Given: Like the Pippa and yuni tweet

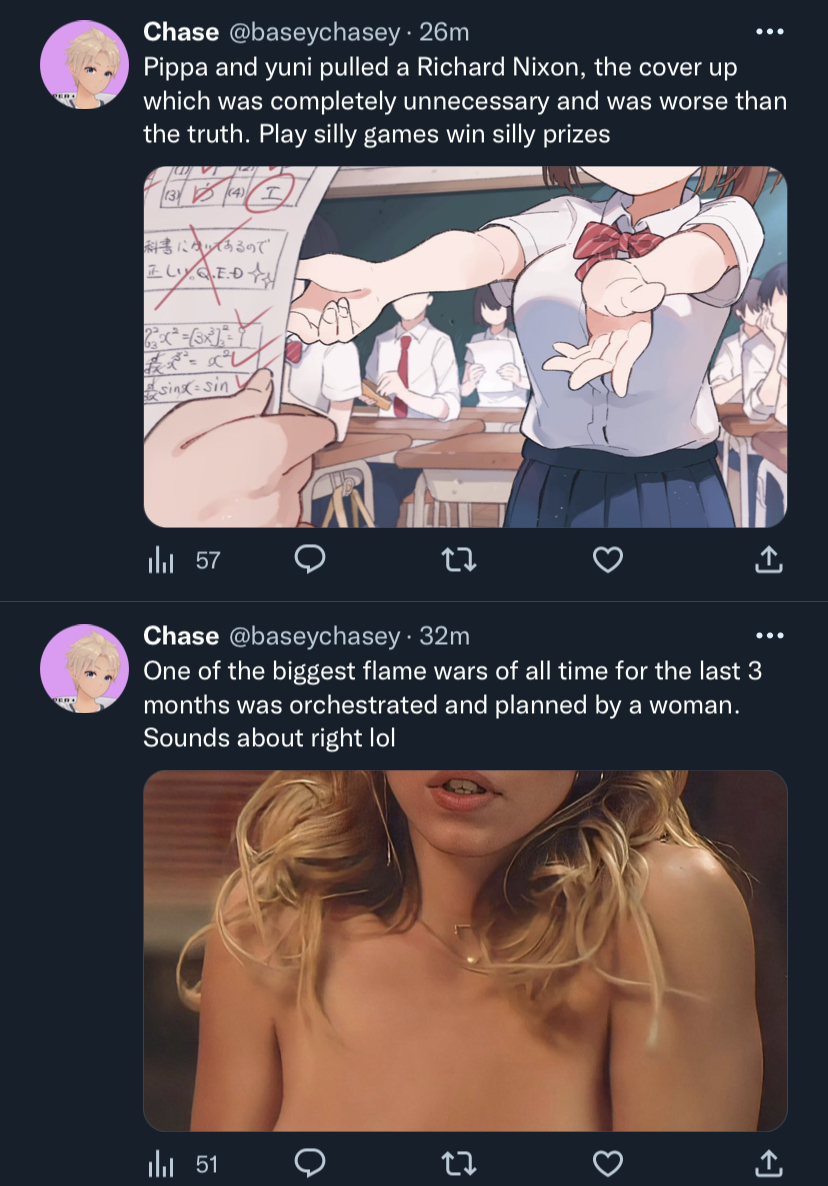Looking at the screenshot, I should 607,560.
